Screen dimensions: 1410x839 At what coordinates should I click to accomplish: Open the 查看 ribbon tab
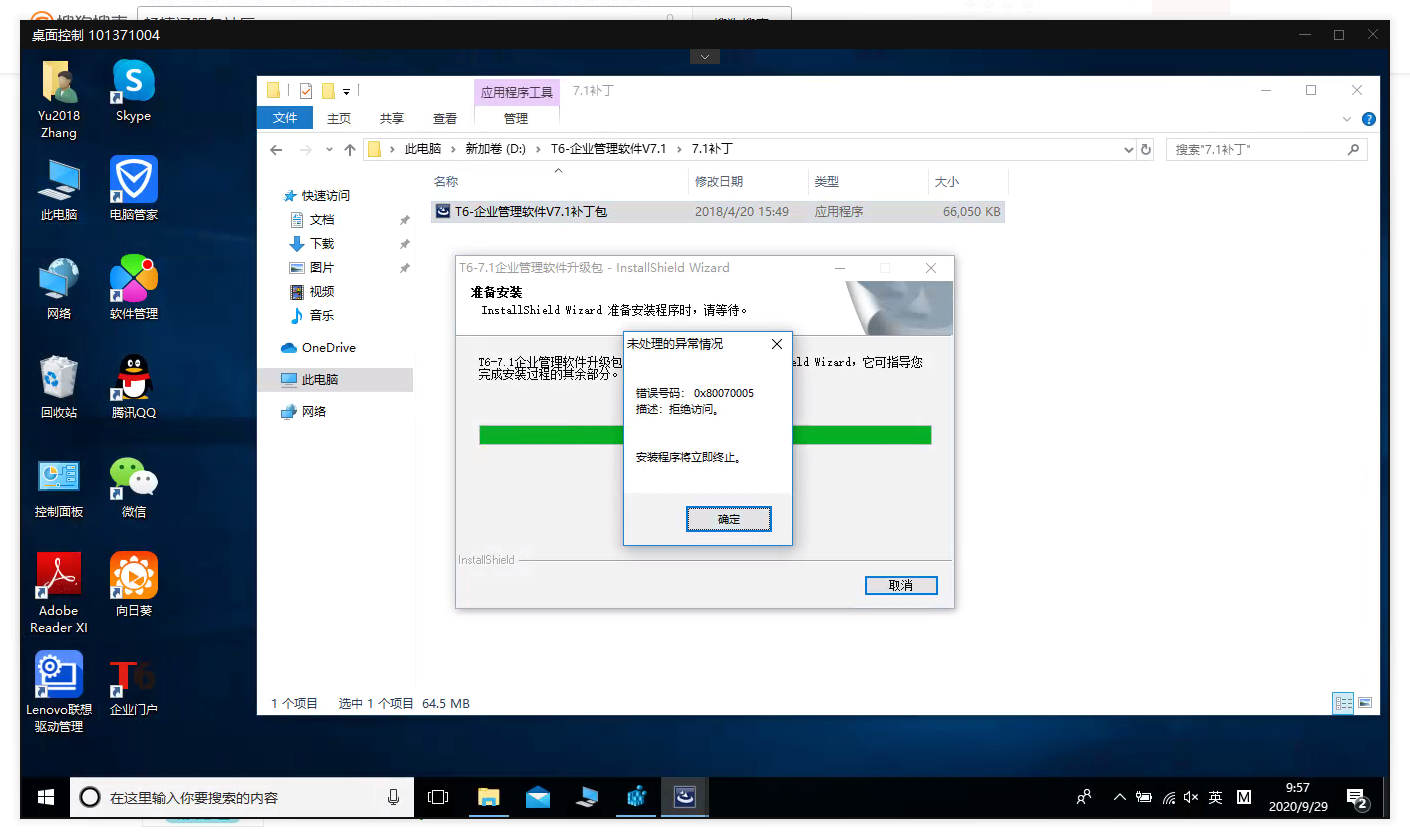coord(445,118)
